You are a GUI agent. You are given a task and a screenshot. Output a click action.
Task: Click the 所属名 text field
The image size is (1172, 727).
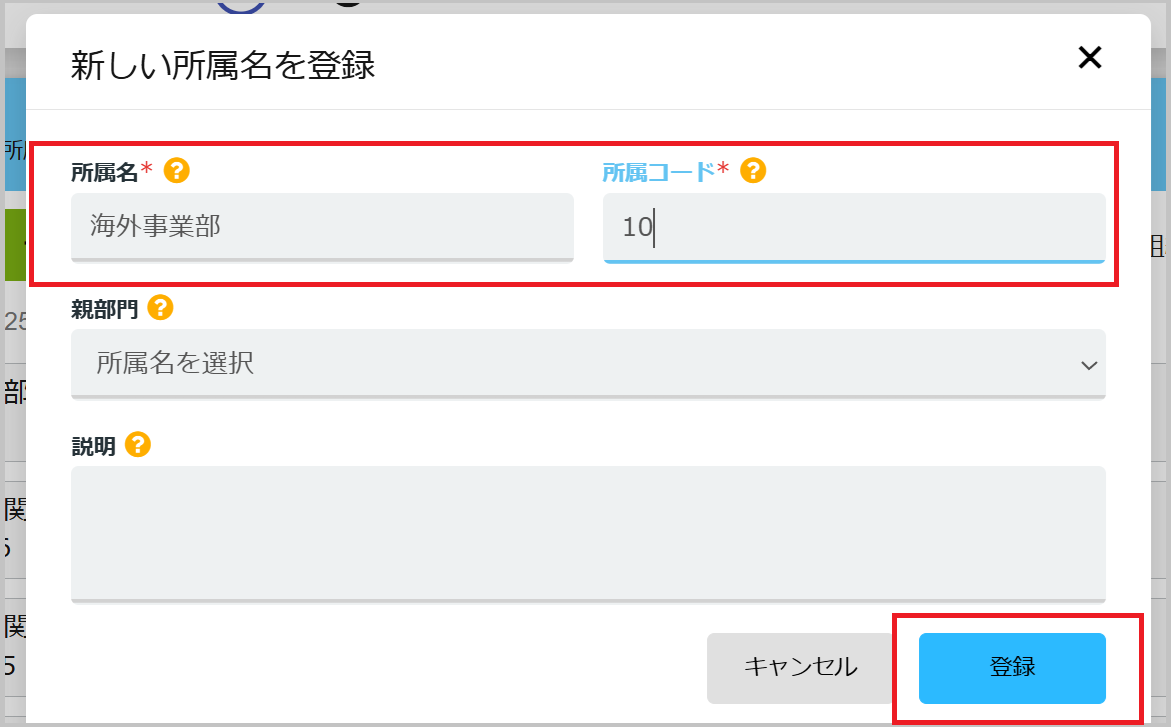point(322,227)
